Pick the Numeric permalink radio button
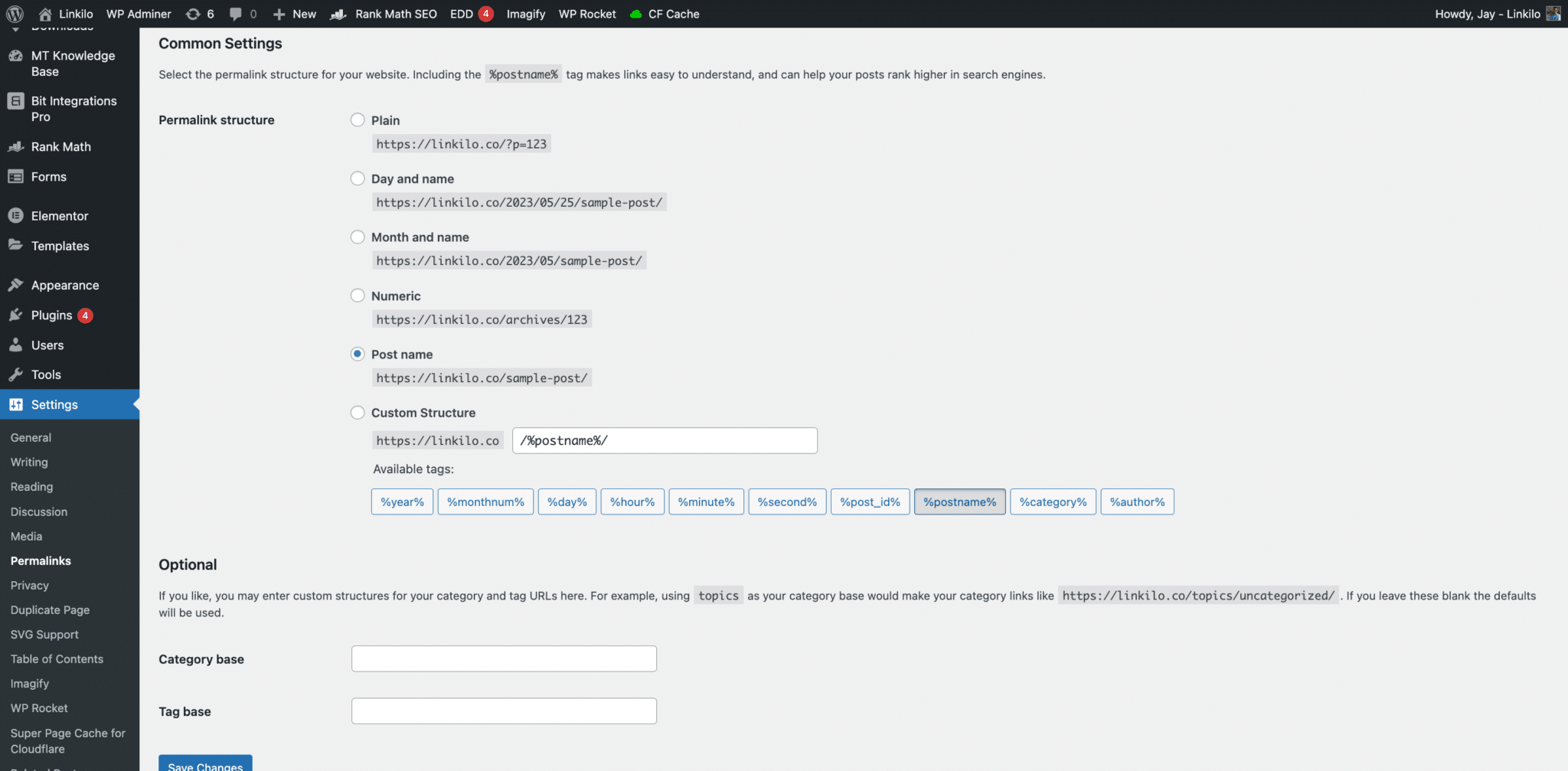Image resolution: width=1568 pixels, height=771 pixels. pos(358,295)
